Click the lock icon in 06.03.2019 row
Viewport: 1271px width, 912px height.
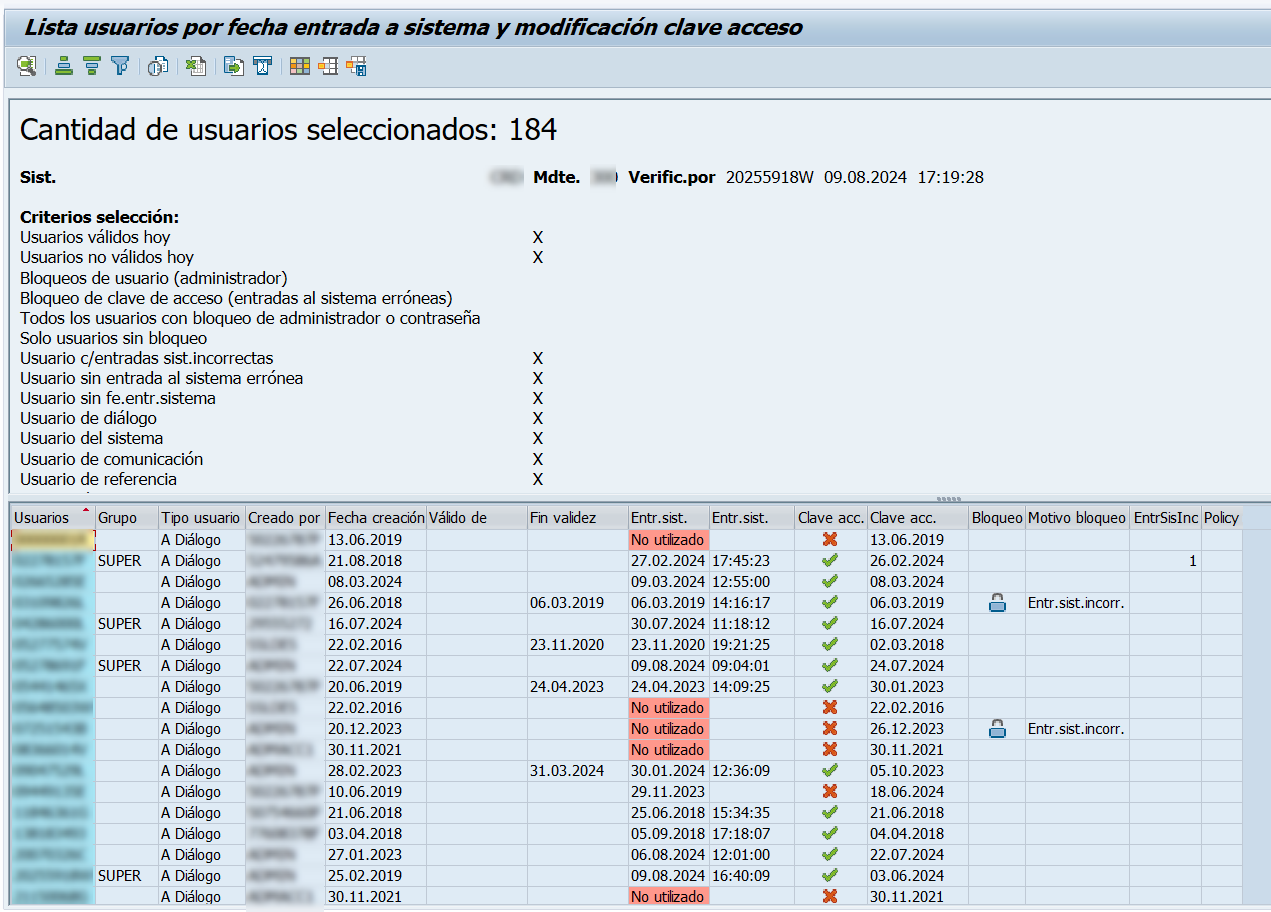point(997,603)
